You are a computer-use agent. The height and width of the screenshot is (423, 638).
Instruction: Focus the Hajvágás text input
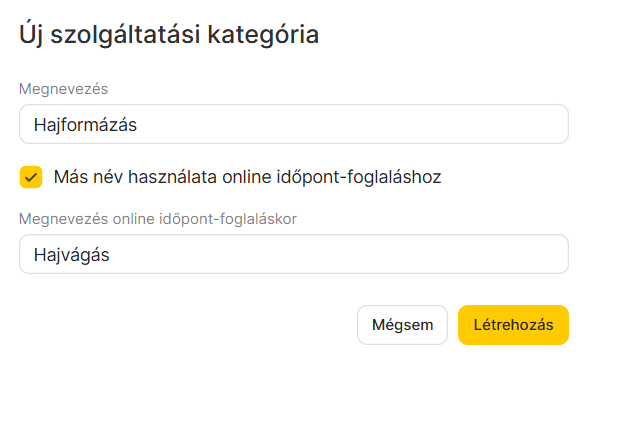(x=294, y=255)
